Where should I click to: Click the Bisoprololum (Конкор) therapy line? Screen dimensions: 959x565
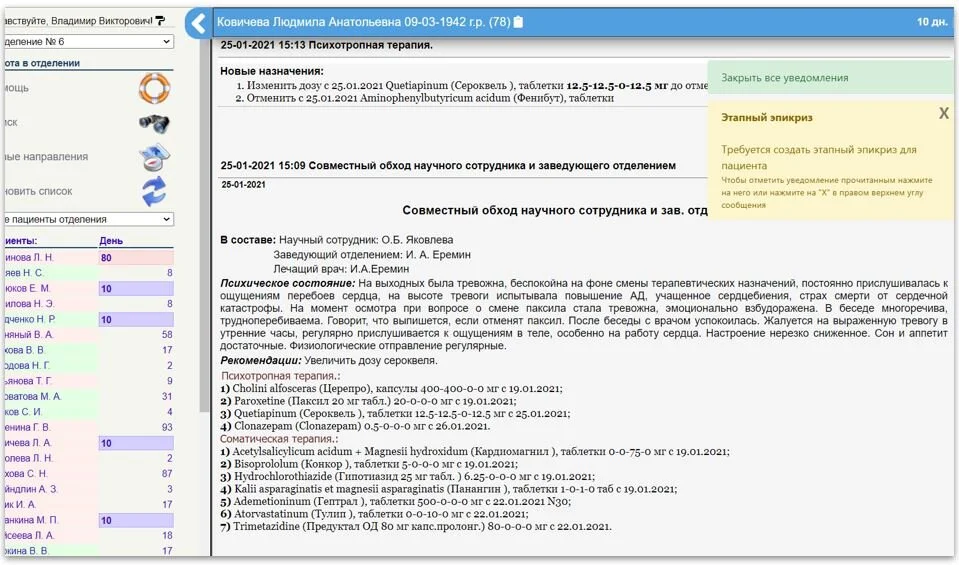pyautogui.click(x=369, y=464)
